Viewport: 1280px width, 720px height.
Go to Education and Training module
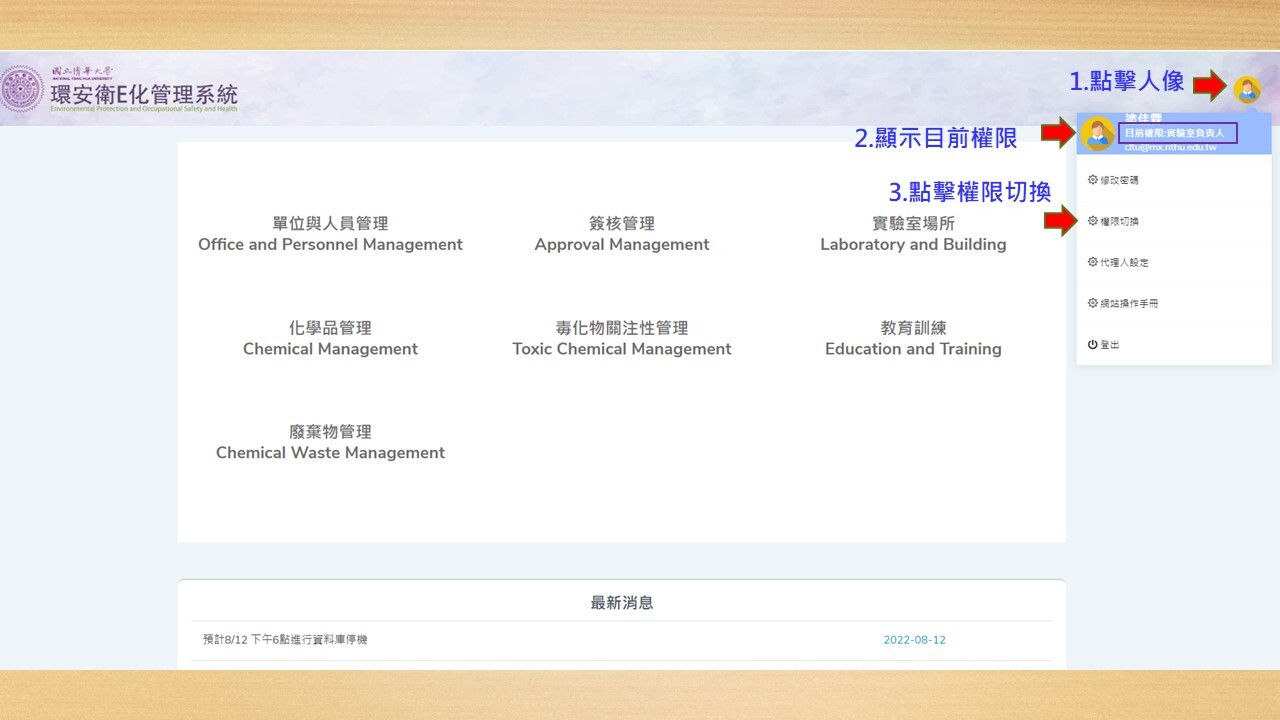click(913, 338)
